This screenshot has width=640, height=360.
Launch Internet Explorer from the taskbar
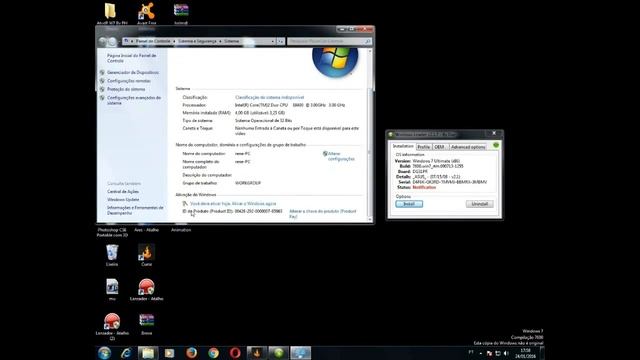pos(126,353)
